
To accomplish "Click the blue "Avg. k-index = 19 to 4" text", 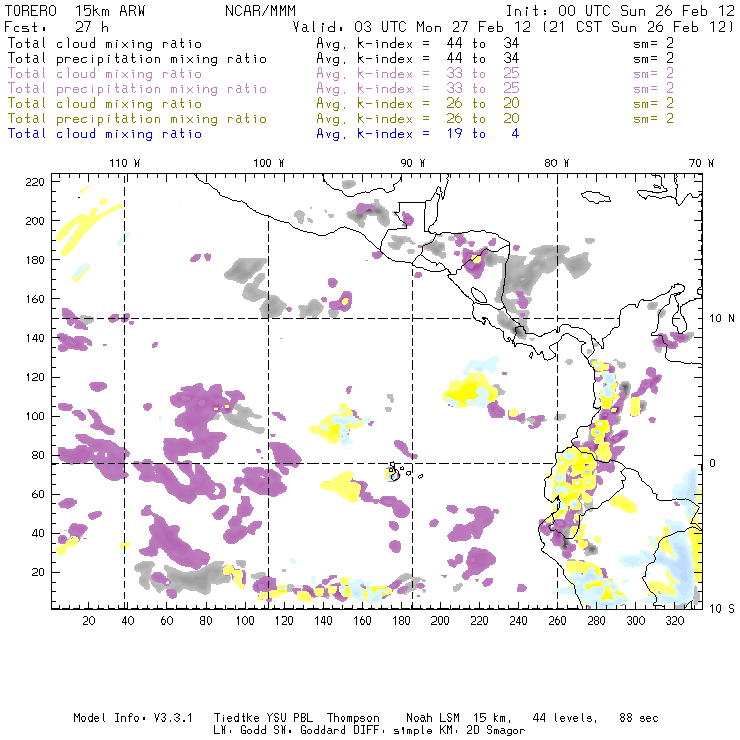I will (x=418, y=134).
